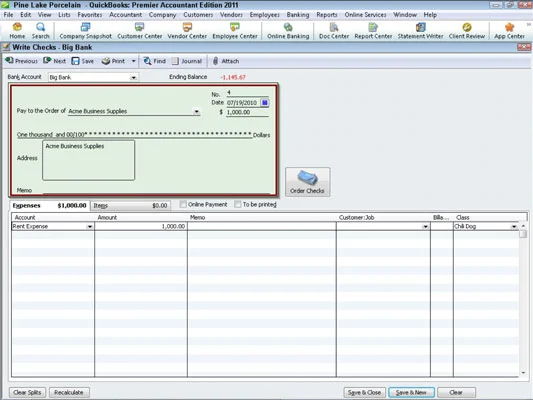This screenshot has height=400, width=533.
Task: Enable Online Payment checkbox
Action: coord(183,204)
